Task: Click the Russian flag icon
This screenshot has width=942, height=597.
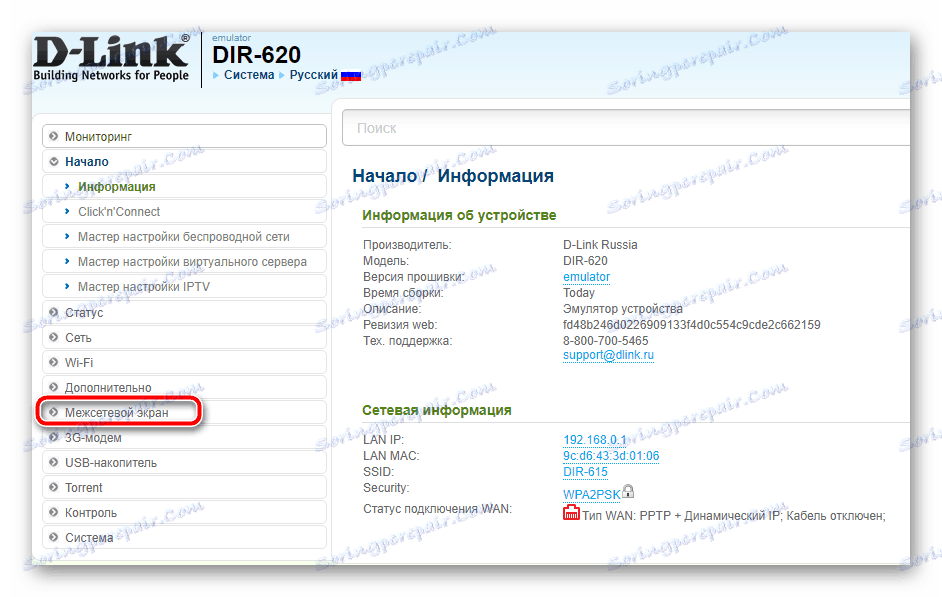Action: click(351, 76)
